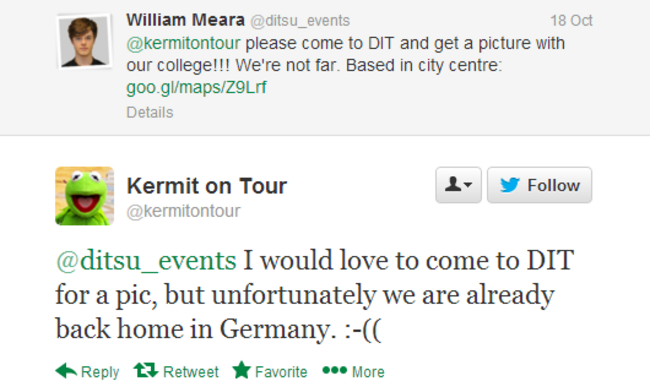The image size is (650, 392).
Task: Click the Reply arrow icon
Action: click(x=66, y=370)
